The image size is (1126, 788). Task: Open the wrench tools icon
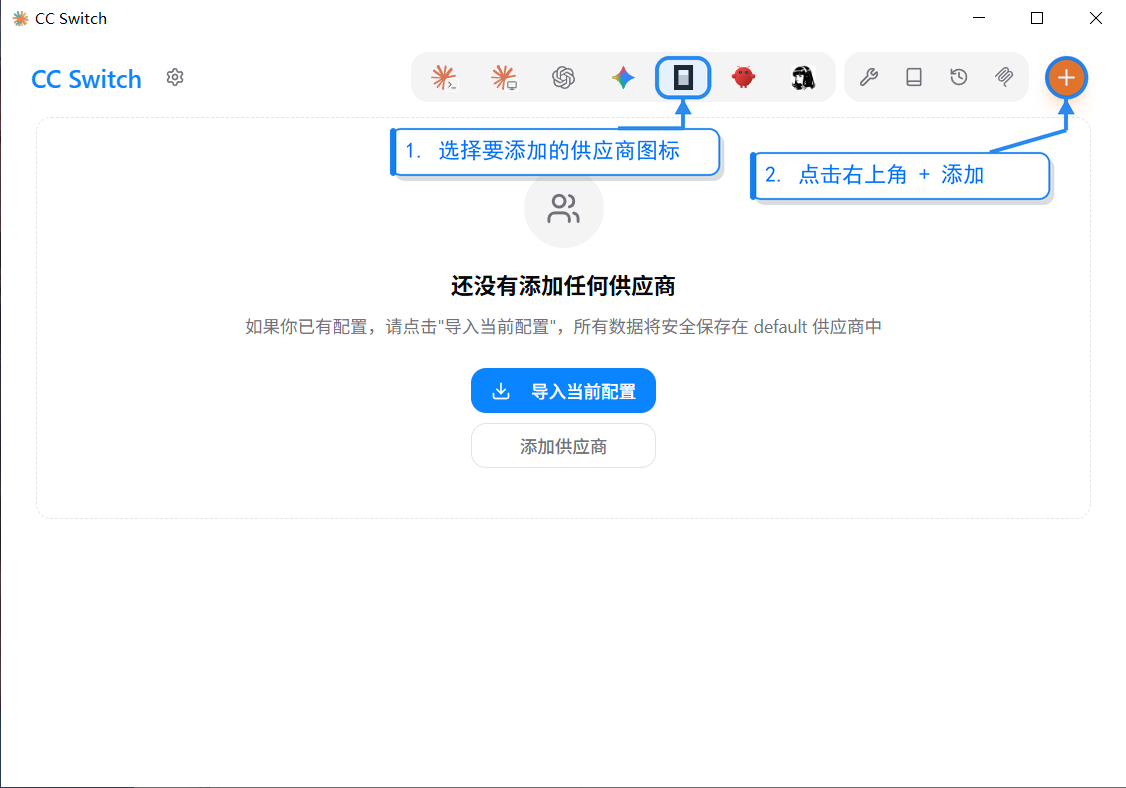(x=869, y=77)
